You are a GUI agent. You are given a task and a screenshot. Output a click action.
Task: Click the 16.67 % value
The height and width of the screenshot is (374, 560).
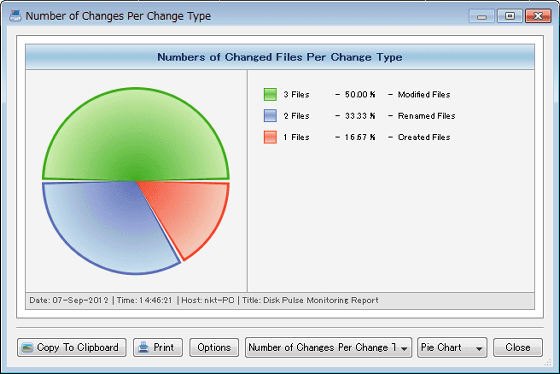point(360,137)
